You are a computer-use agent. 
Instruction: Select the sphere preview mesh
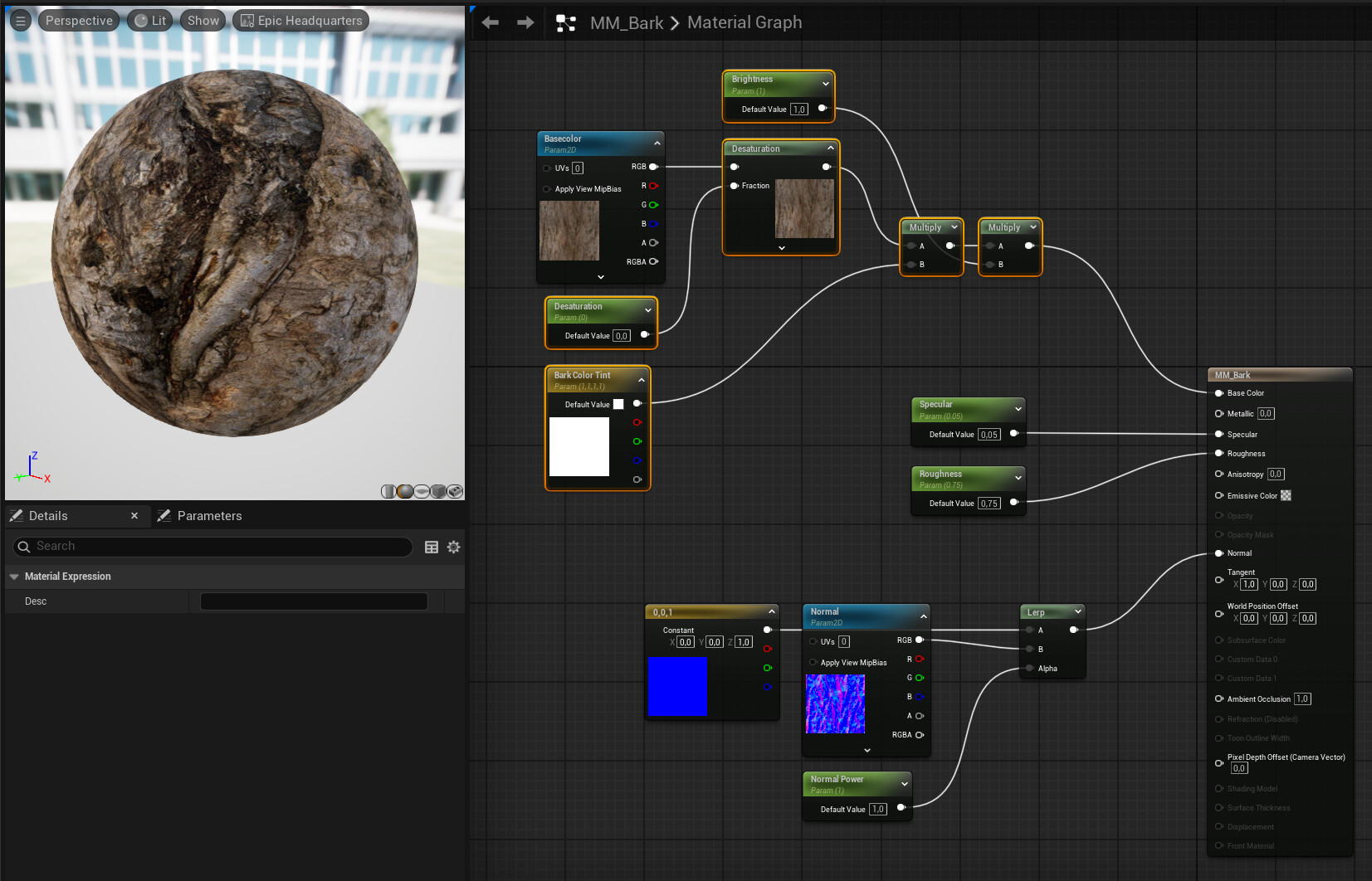[405, 492]
